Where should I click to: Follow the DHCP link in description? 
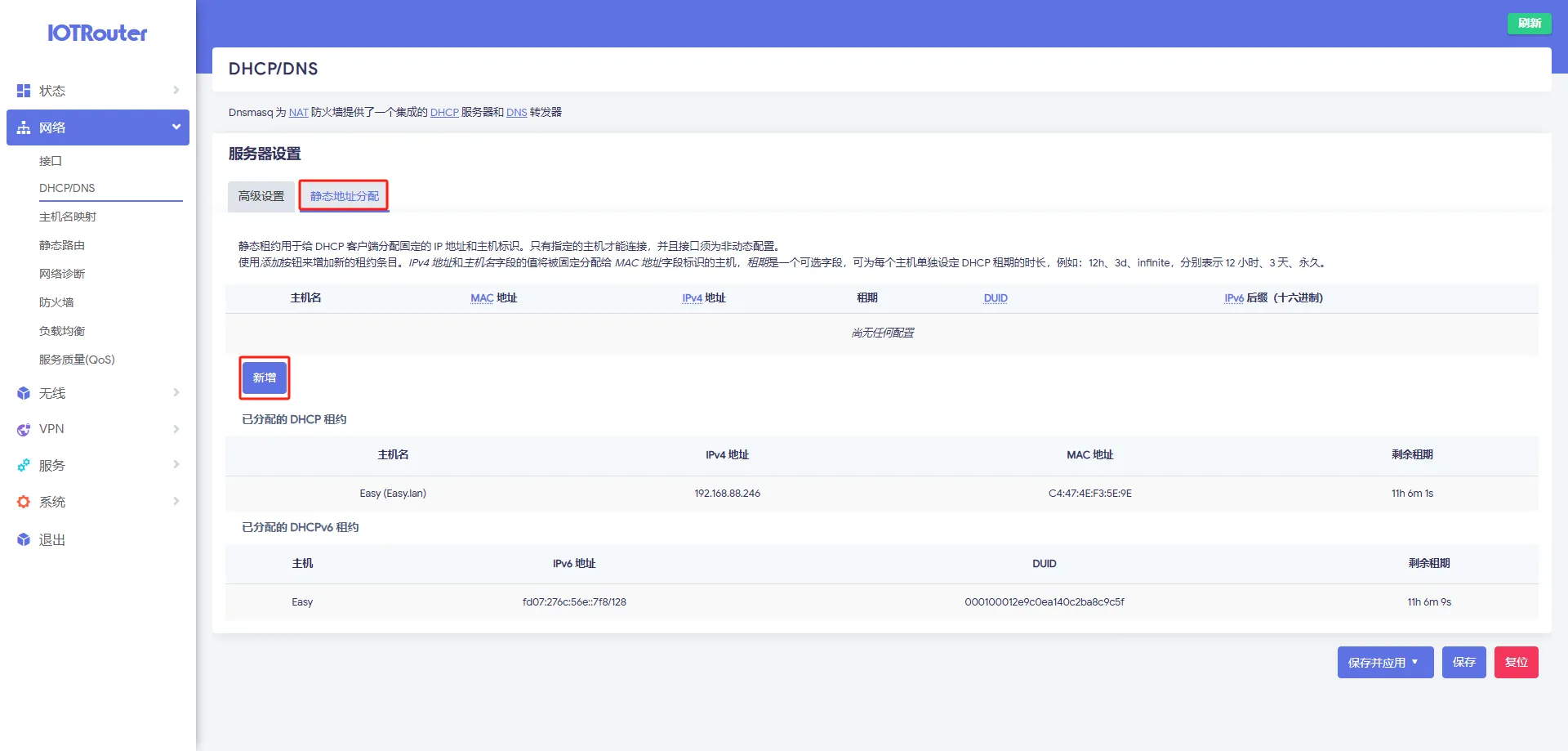(x=444, y=113)
